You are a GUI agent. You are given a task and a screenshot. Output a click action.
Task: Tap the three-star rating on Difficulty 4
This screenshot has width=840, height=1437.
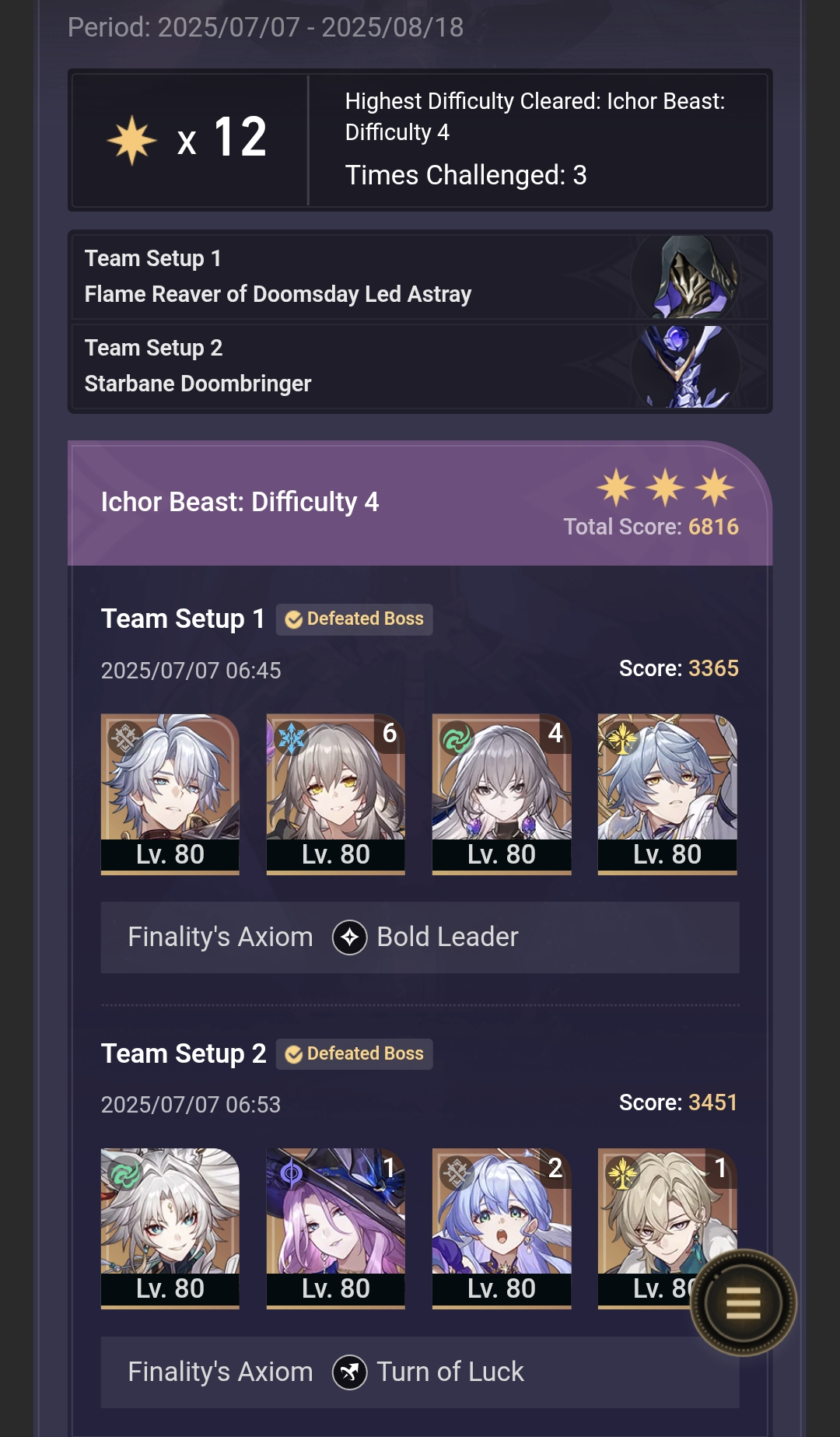coord(666,488)
